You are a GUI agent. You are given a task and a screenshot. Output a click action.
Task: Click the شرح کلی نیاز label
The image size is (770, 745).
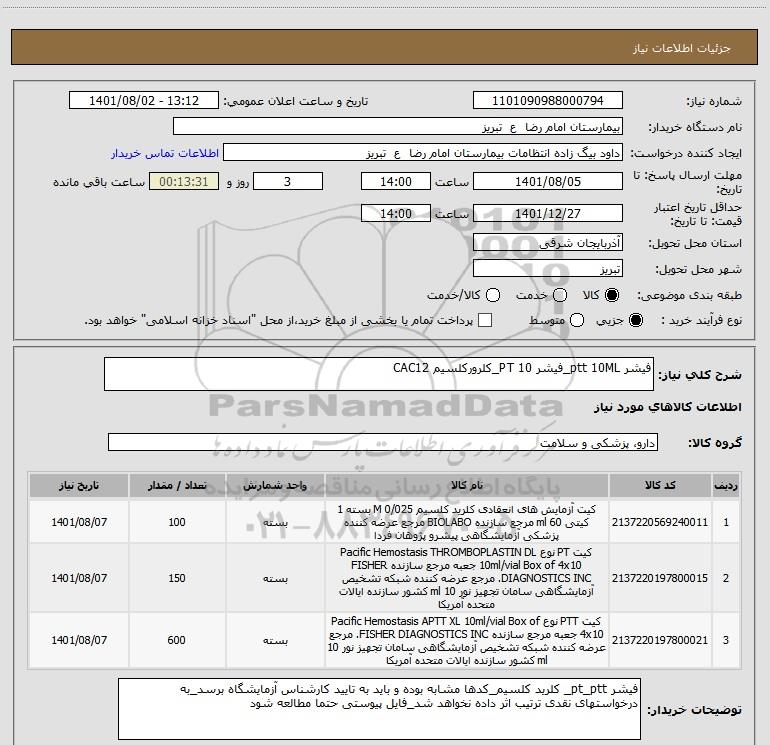point(700,375)
